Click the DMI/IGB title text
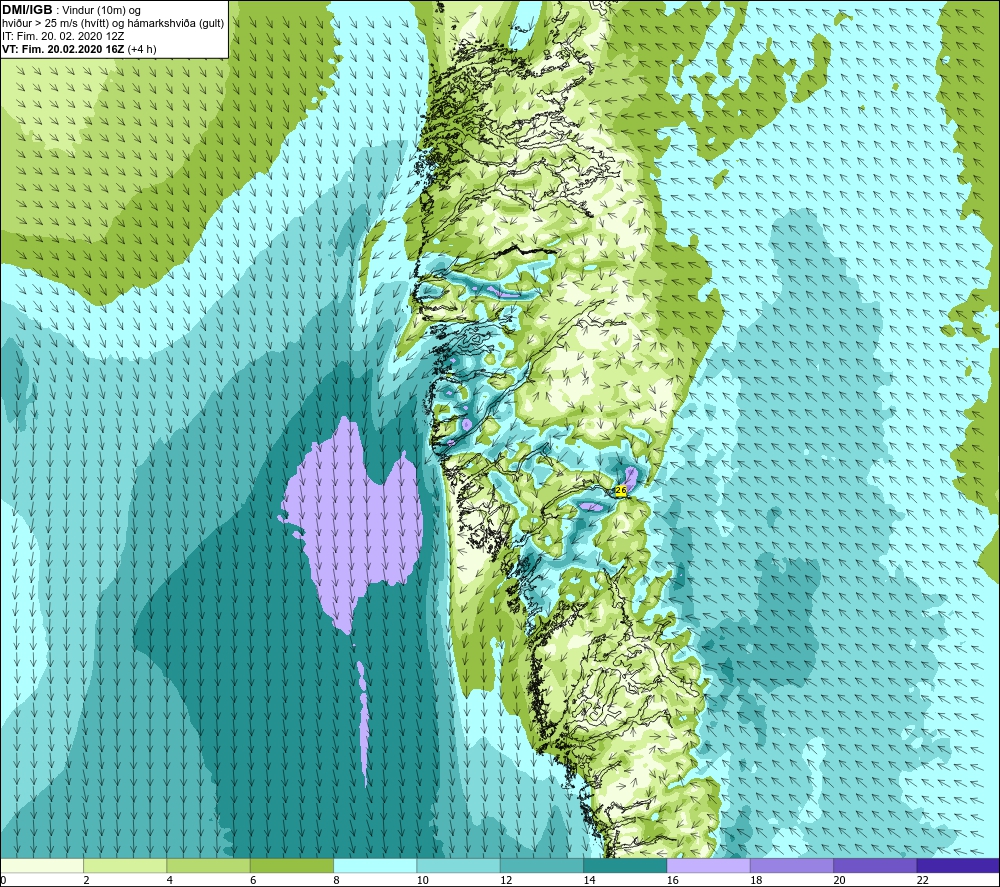 coord(27,10)
